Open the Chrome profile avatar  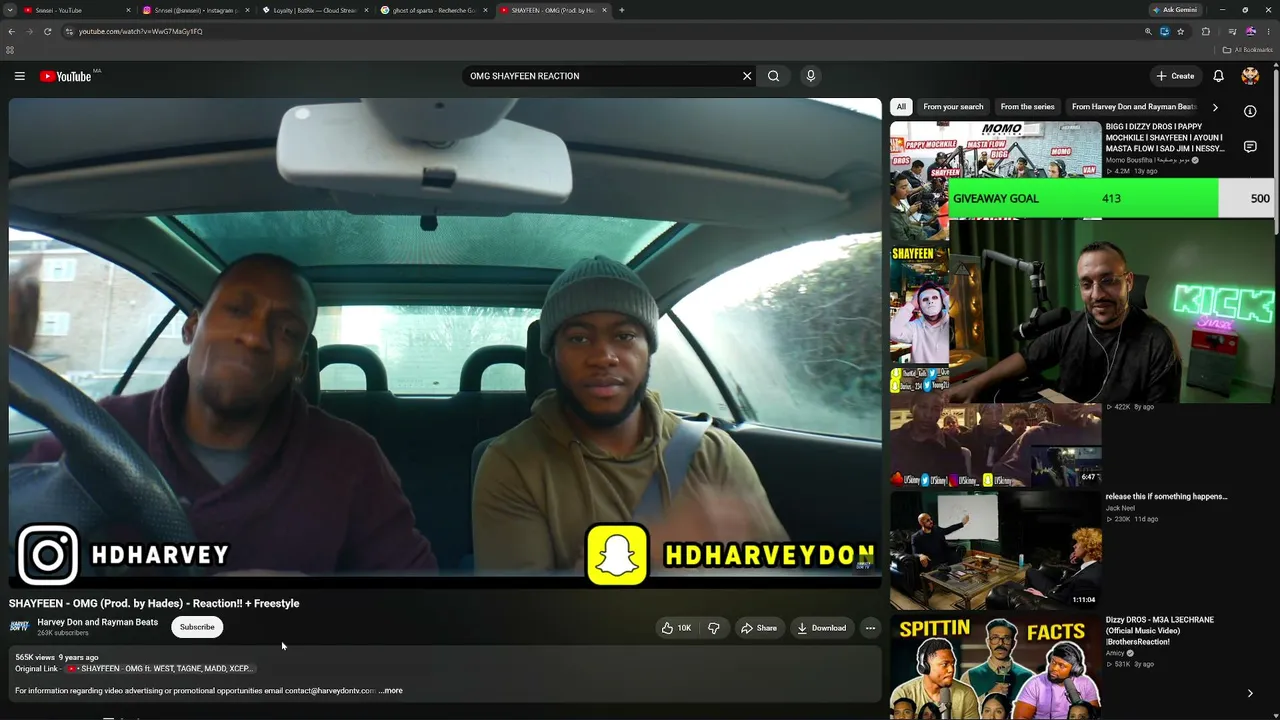[x=1250, y=31]
